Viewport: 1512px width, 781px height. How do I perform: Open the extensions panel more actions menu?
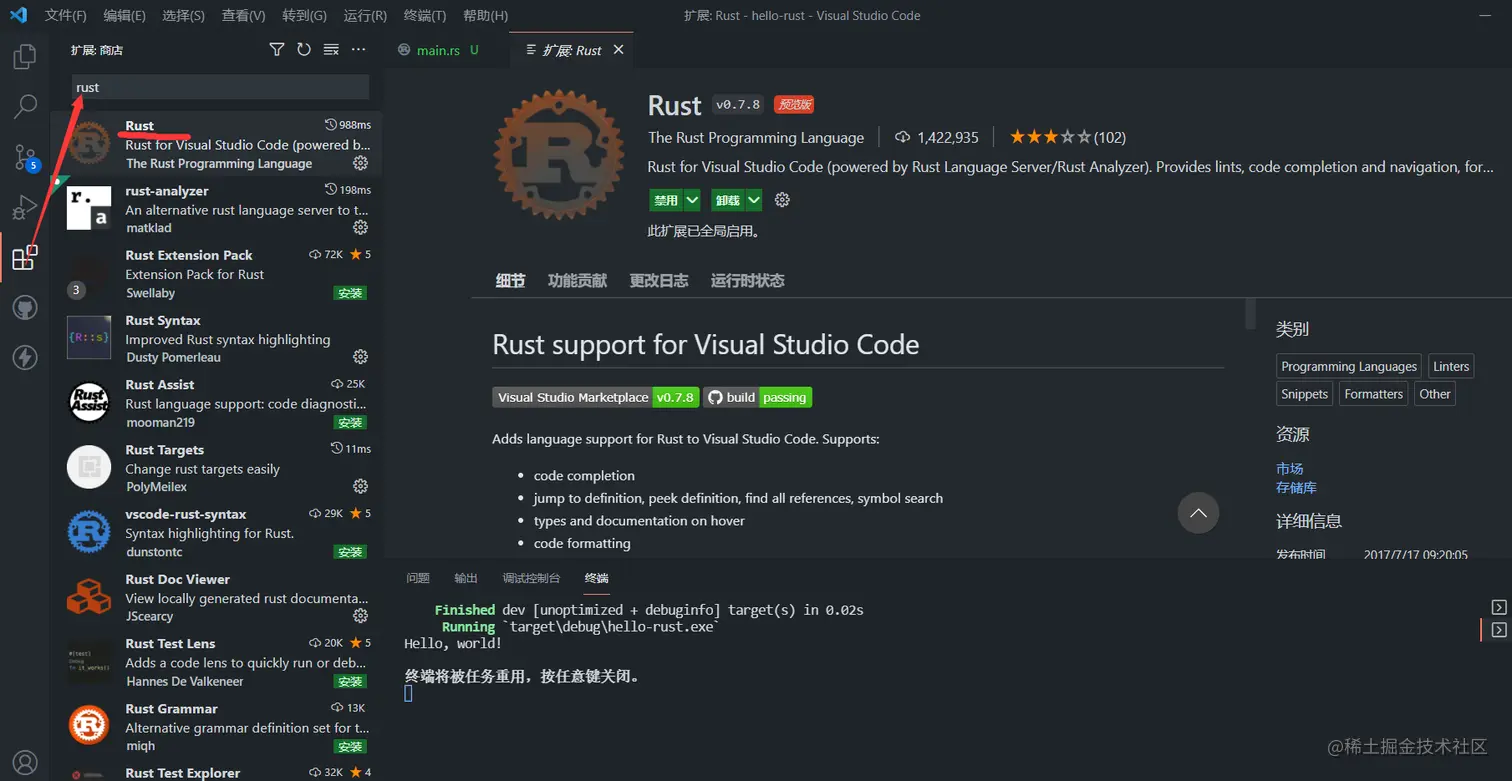359,49
